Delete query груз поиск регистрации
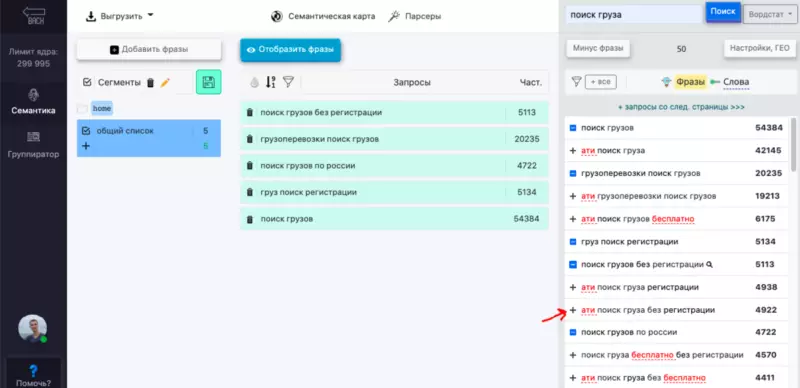The image size is (800, 388). (249, 192)
